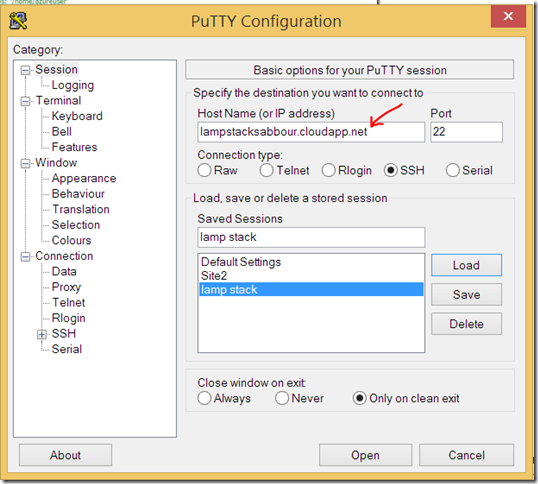538x484 pixels.
Task: Open the Rlogin category in tree
Action: (x=68, y=318)
